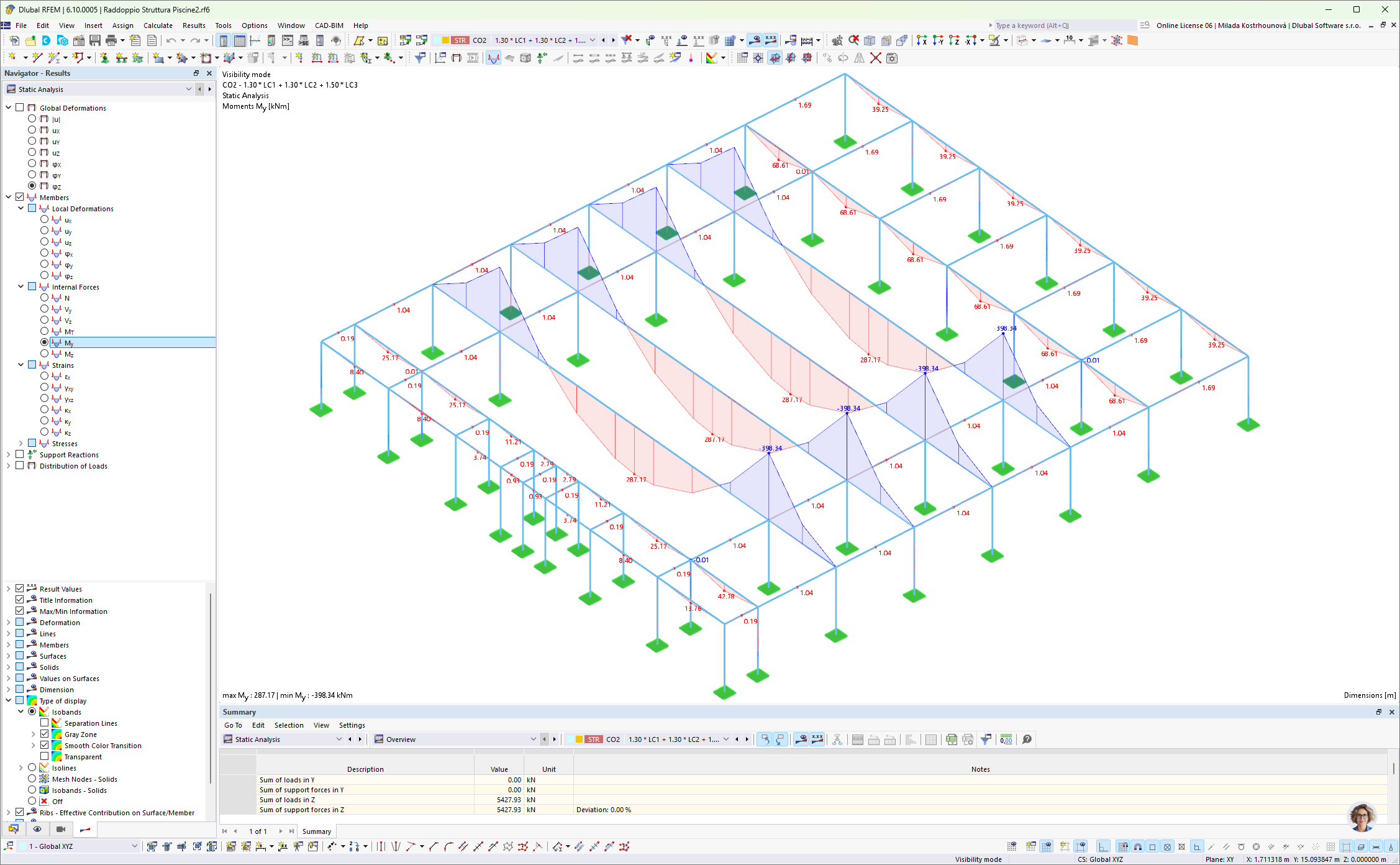Image resolution: width=1400 pixels, height=865 pixels.
Task: Click the Undo arrow icon
Action: coord(171,40)
